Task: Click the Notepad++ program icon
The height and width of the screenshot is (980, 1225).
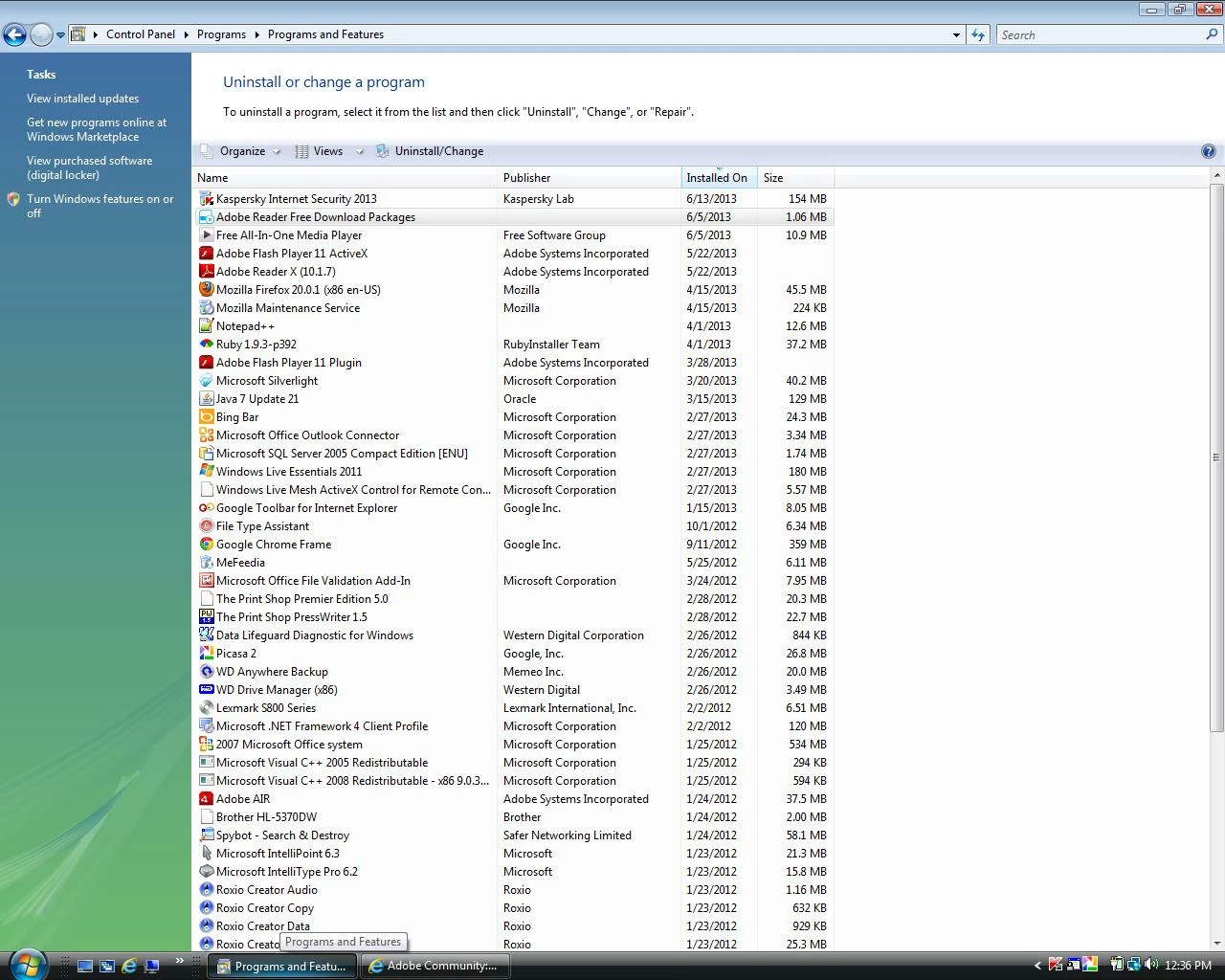Action: pos(206,326)
